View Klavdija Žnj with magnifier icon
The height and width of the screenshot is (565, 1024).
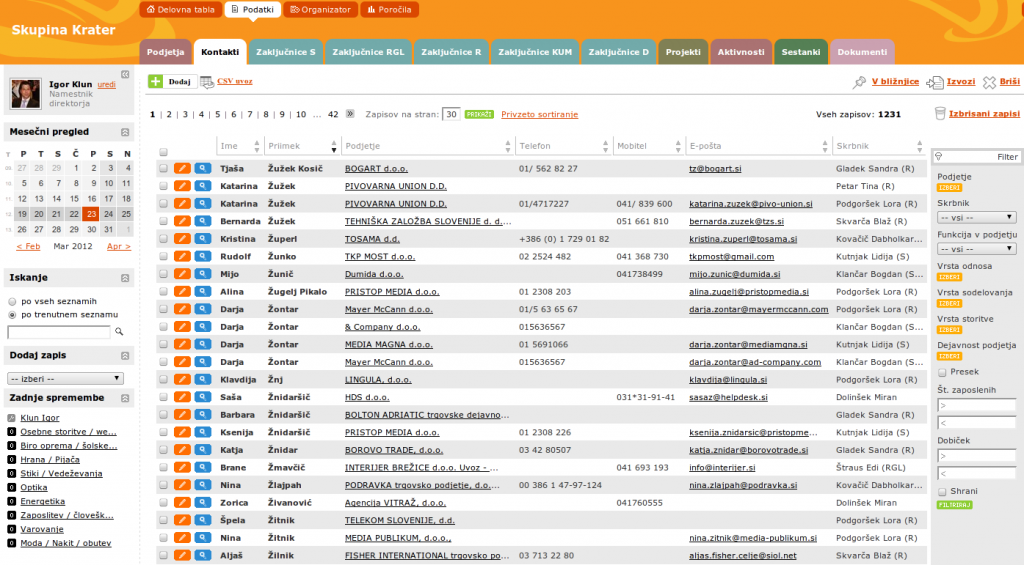pos(202,379)
